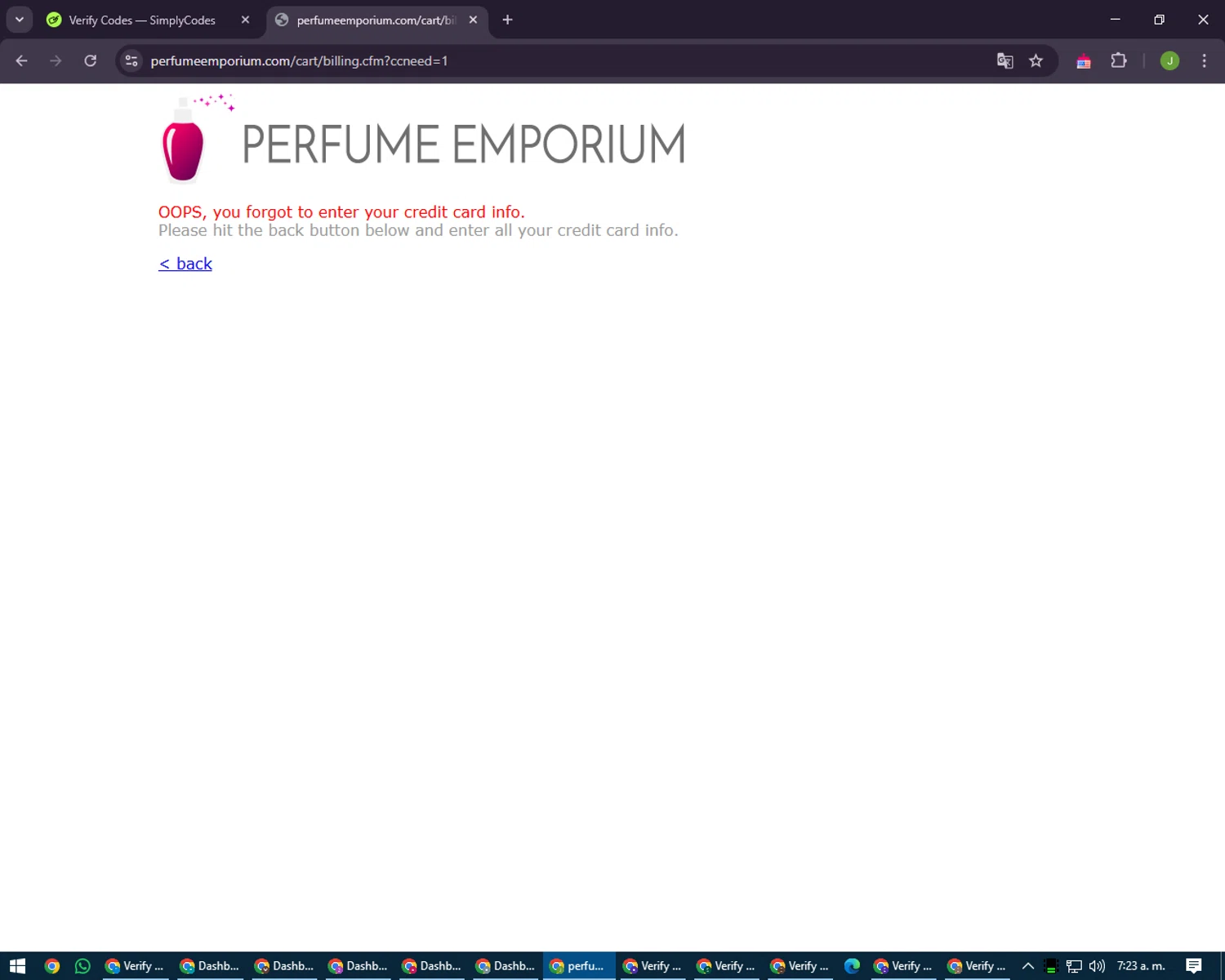1225x980 pixels.
Task: Switch to the active 'perfu...' taskbar window
Action: click(579, 966)
